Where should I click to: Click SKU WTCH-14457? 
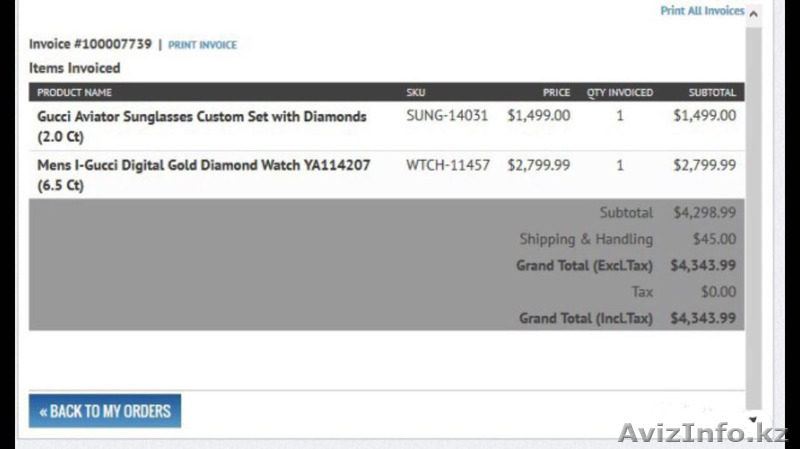coord(448,165)
